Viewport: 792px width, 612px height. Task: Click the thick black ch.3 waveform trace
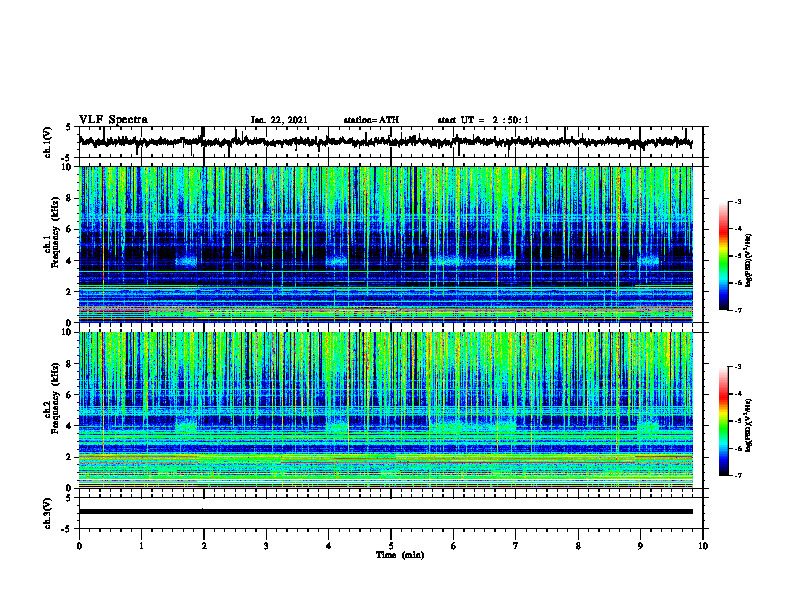386,512
